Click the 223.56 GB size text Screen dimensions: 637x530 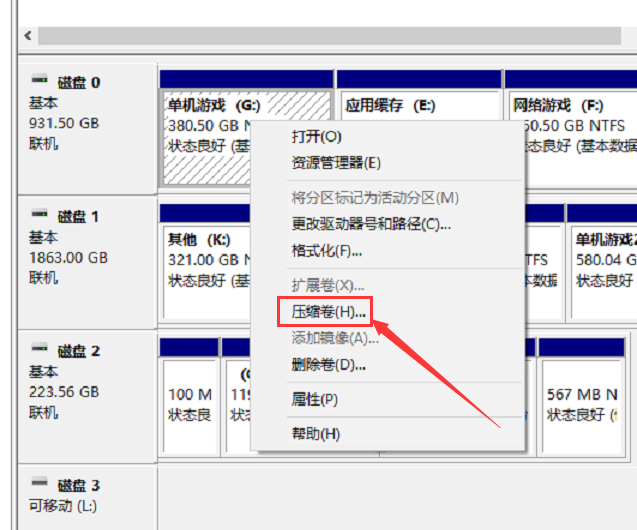tap(64, 392)
